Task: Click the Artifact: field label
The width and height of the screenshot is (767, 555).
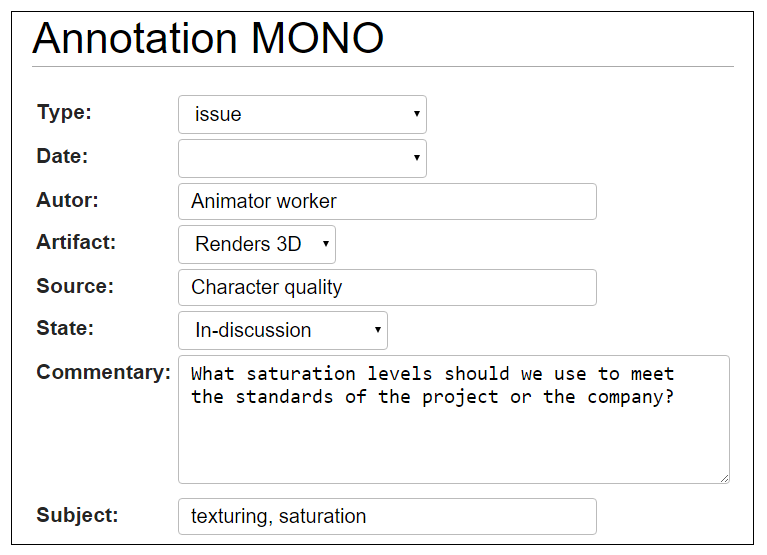Action: [x=76, y=242]
